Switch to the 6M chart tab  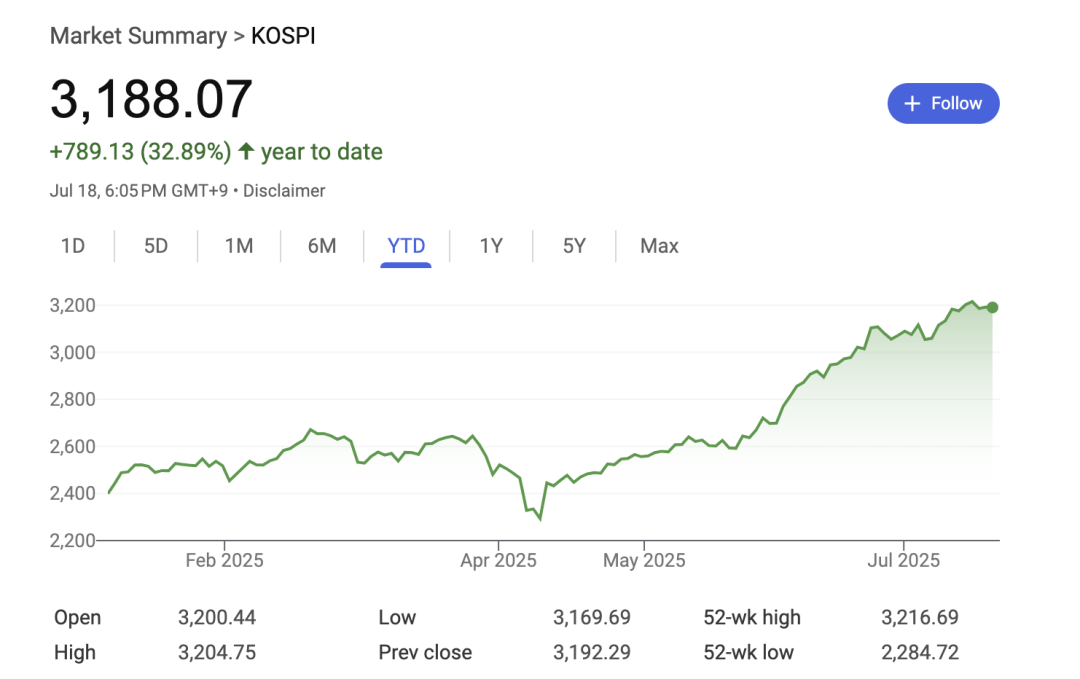[322, 246]
